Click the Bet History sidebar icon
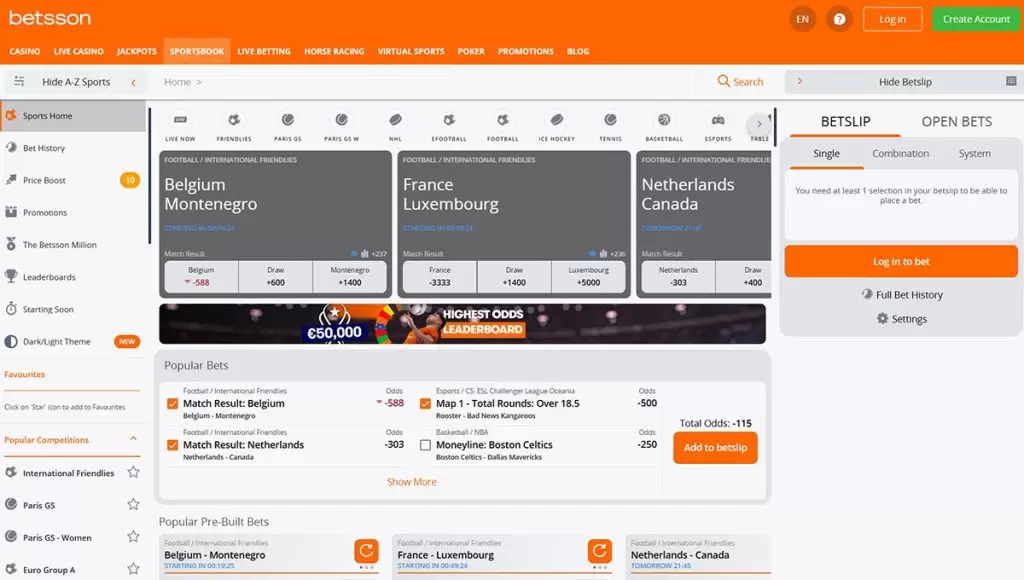The height and width of the screenshot is (580, 1024). (x=11, y=148)
